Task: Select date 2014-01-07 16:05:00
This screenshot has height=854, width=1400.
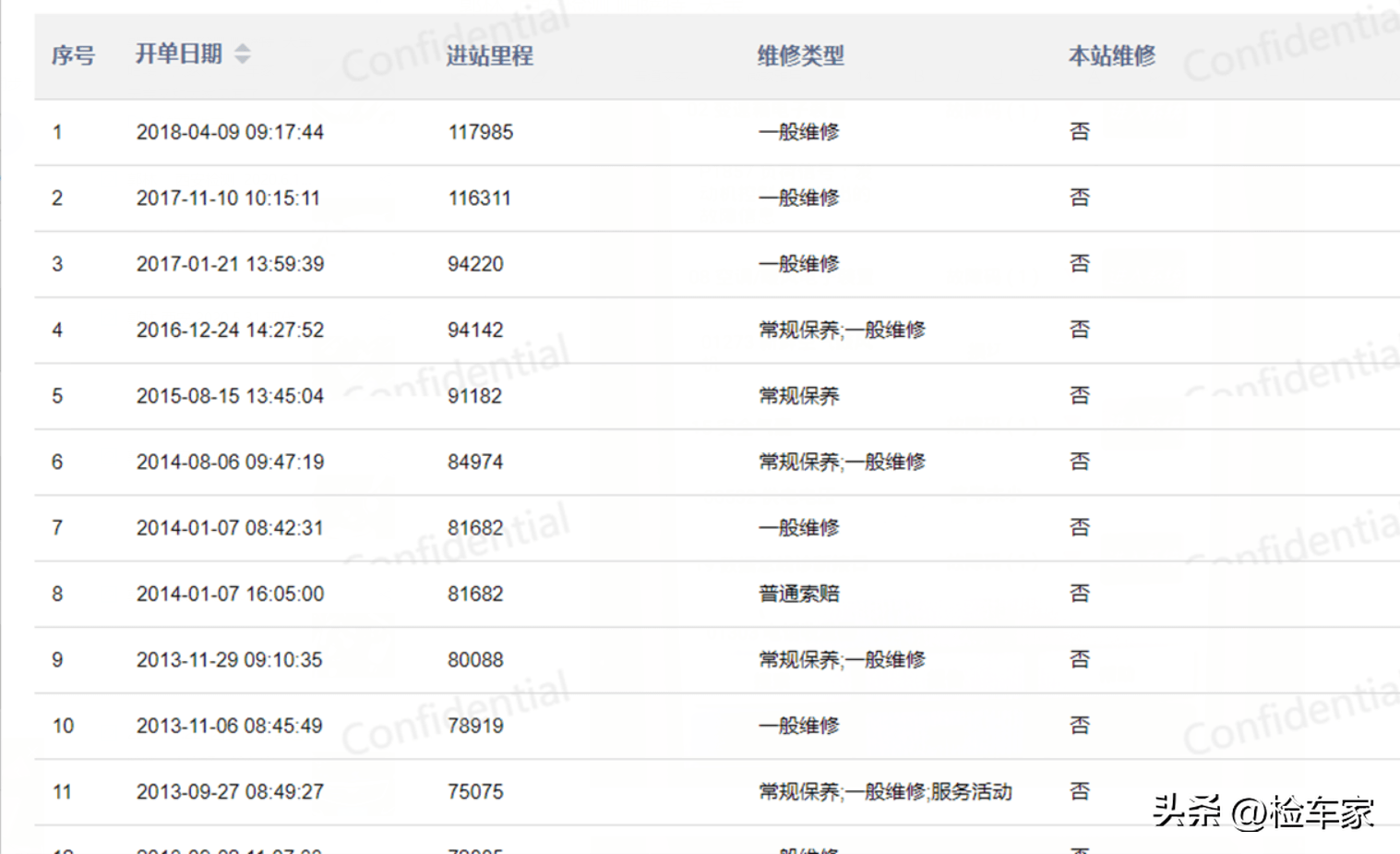Action: coord(230,594)
